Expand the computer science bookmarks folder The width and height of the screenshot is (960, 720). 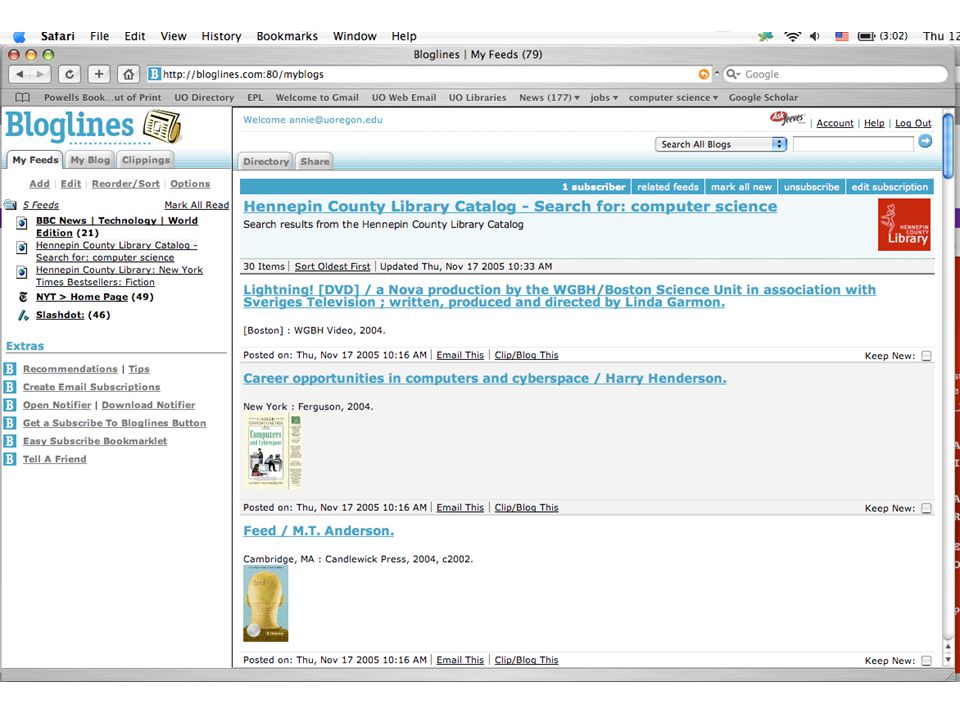[673, 97]
